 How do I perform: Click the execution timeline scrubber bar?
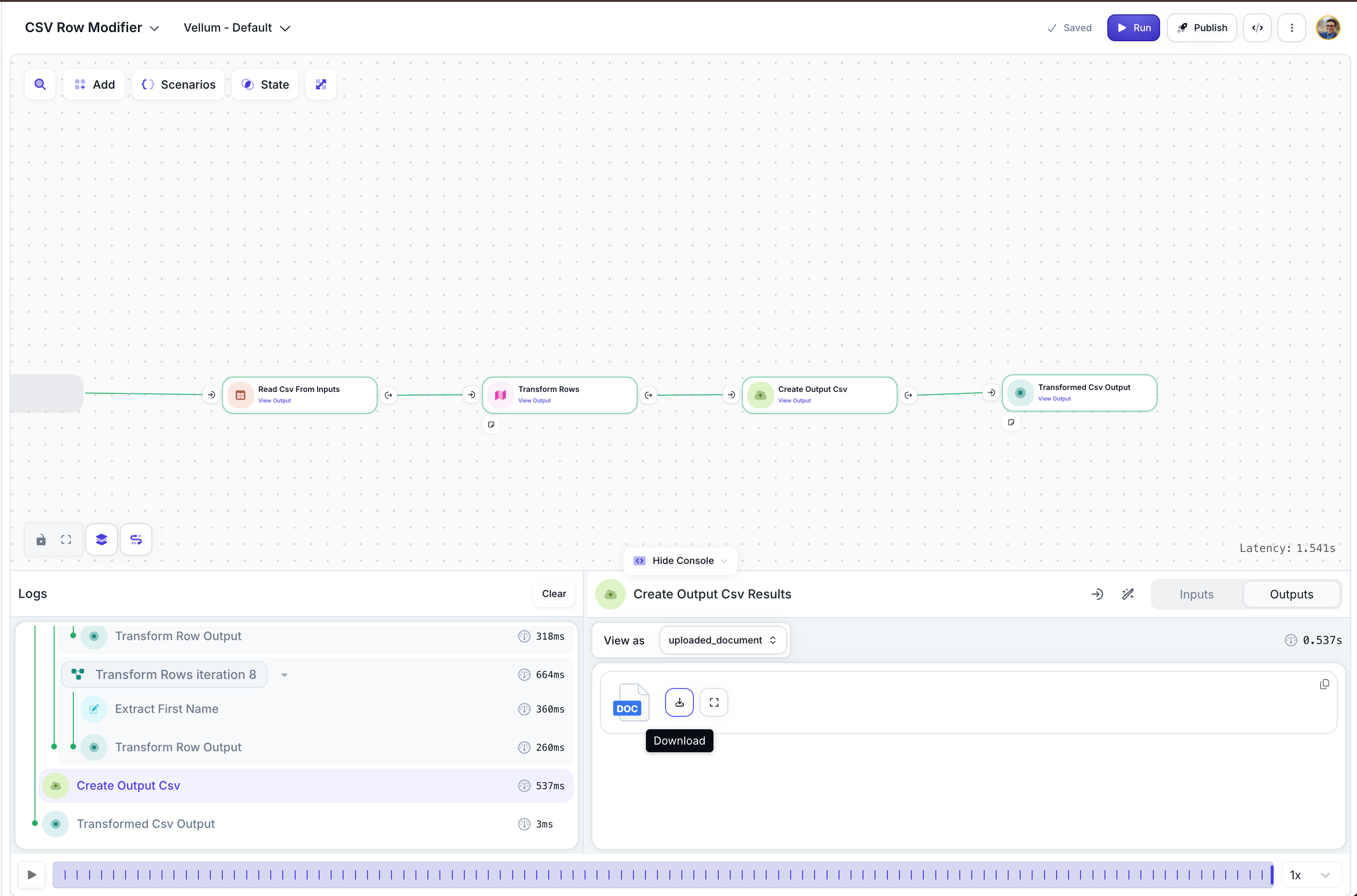coord(663,874)
